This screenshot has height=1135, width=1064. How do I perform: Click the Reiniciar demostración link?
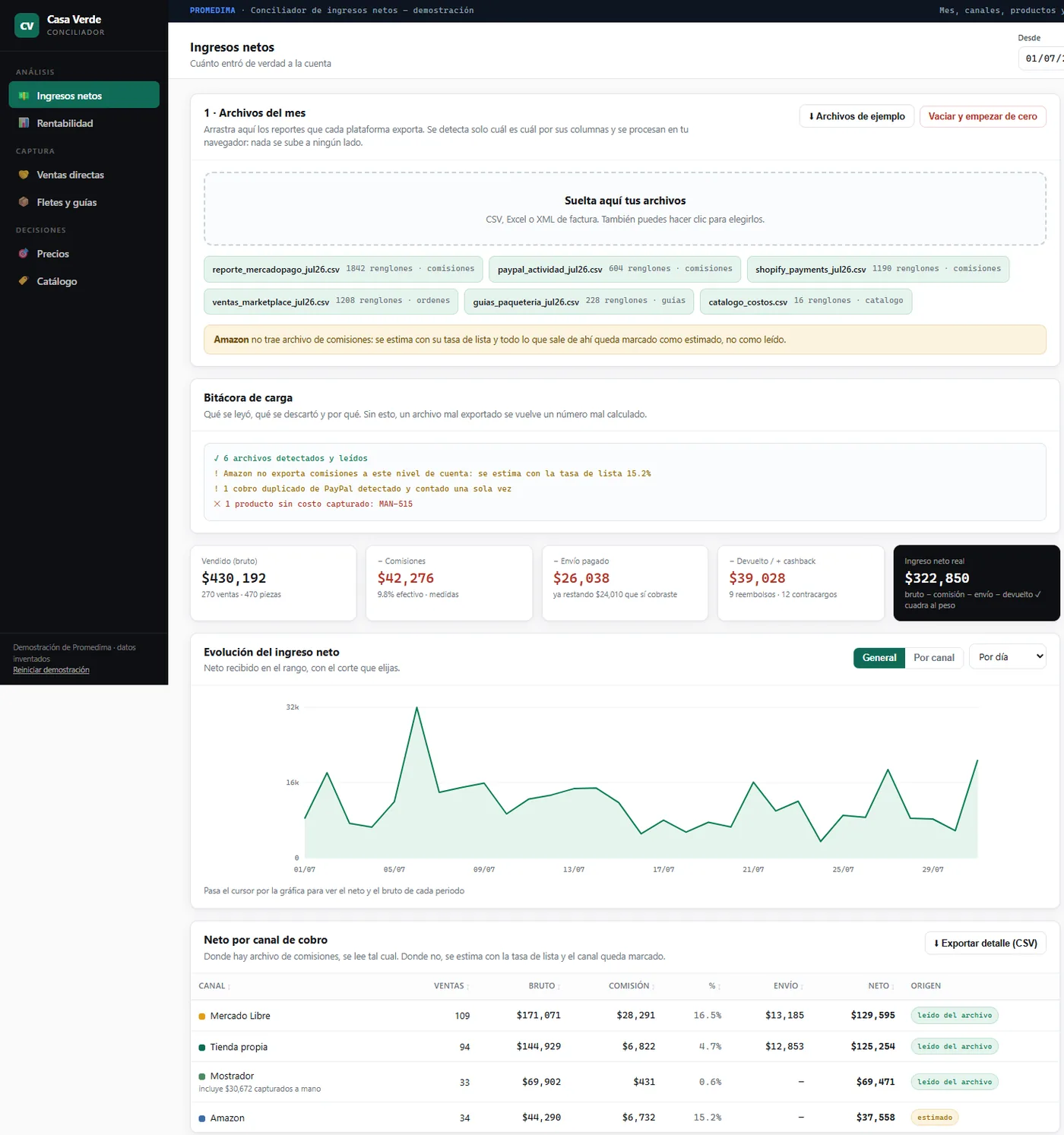[x=51, y=670]
